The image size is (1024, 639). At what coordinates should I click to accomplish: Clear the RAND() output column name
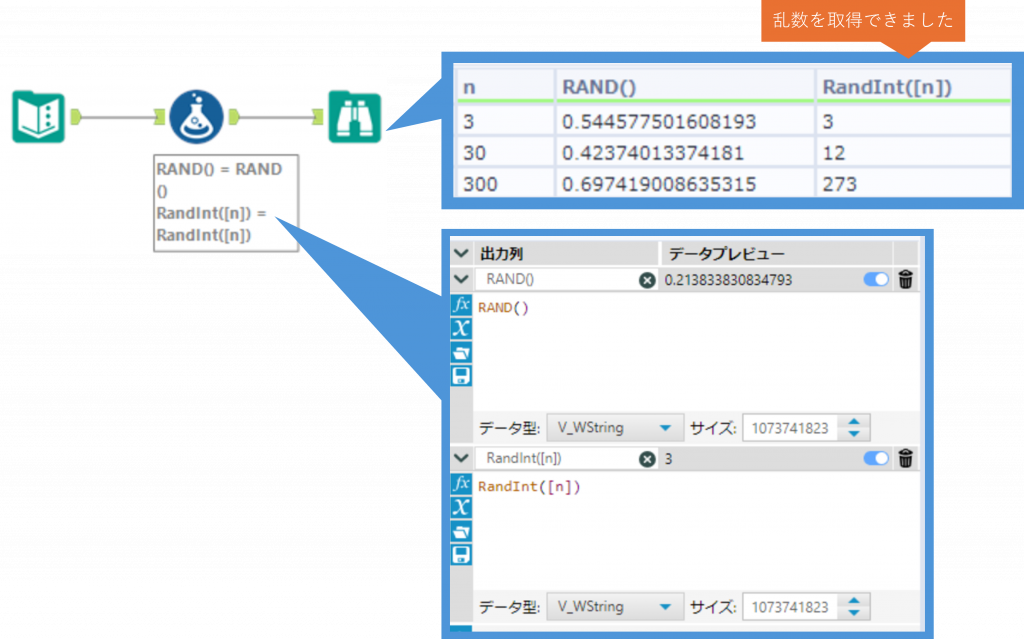coord(647,280)
